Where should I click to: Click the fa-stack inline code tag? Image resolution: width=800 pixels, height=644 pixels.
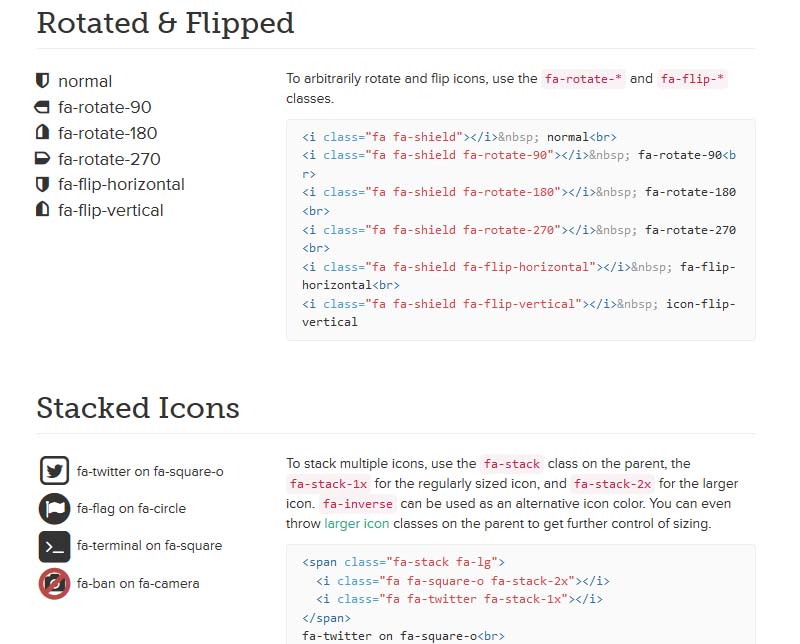(x=512, y=464)
